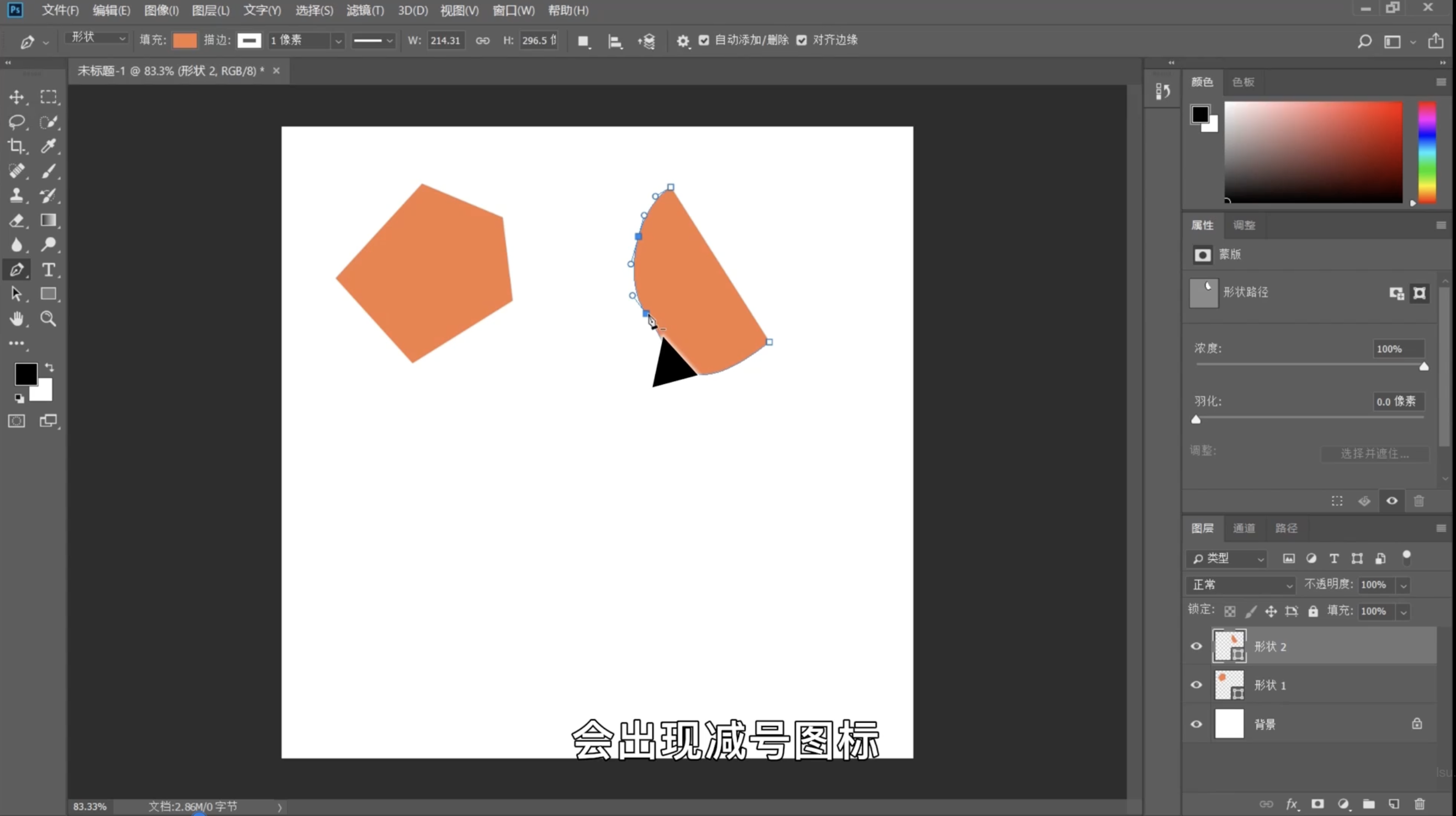Select the Lasso tool
Screen dimensions: 1456x816
[x=17, y=121]
